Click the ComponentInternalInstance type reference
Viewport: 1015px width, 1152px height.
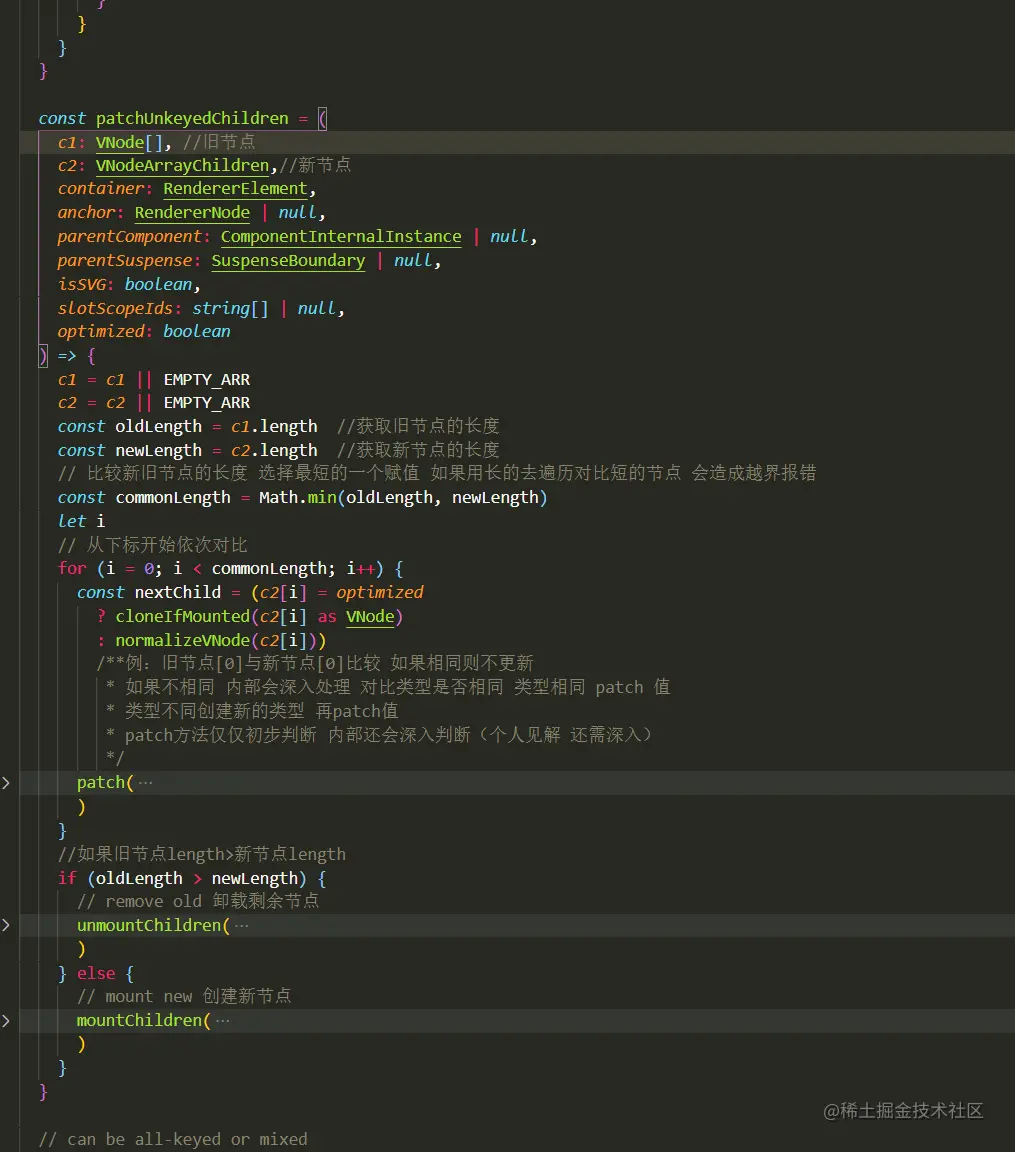click(x=341, y=237)
